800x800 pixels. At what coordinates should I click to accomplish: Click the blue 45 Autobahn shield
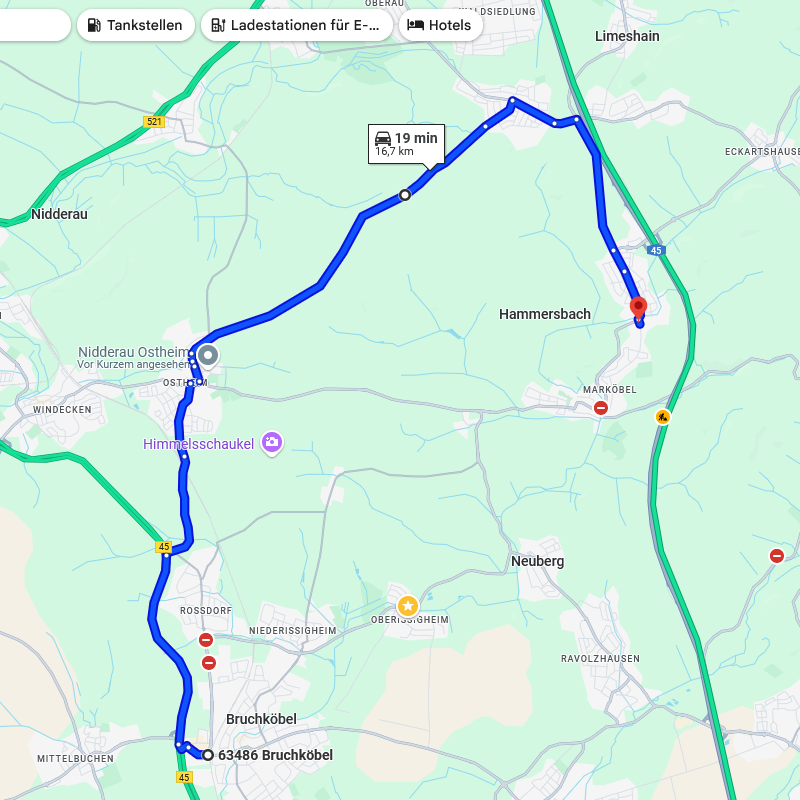pos(656,250)
